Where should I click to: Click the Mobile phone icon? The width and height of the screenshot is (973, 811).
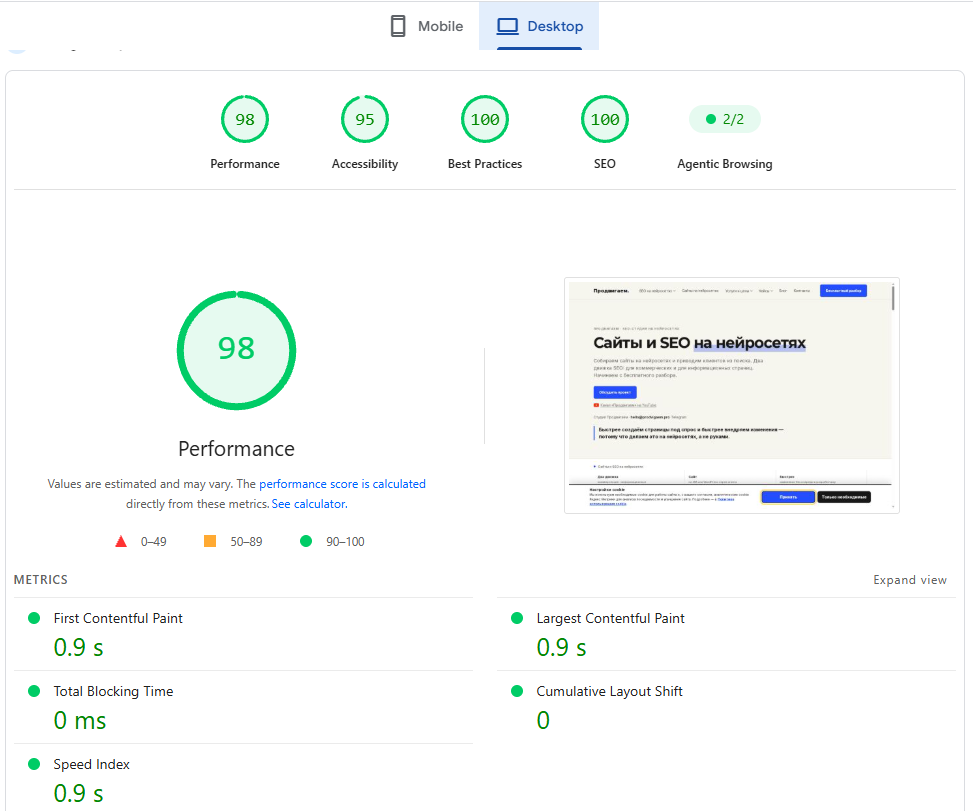(398, 26)
